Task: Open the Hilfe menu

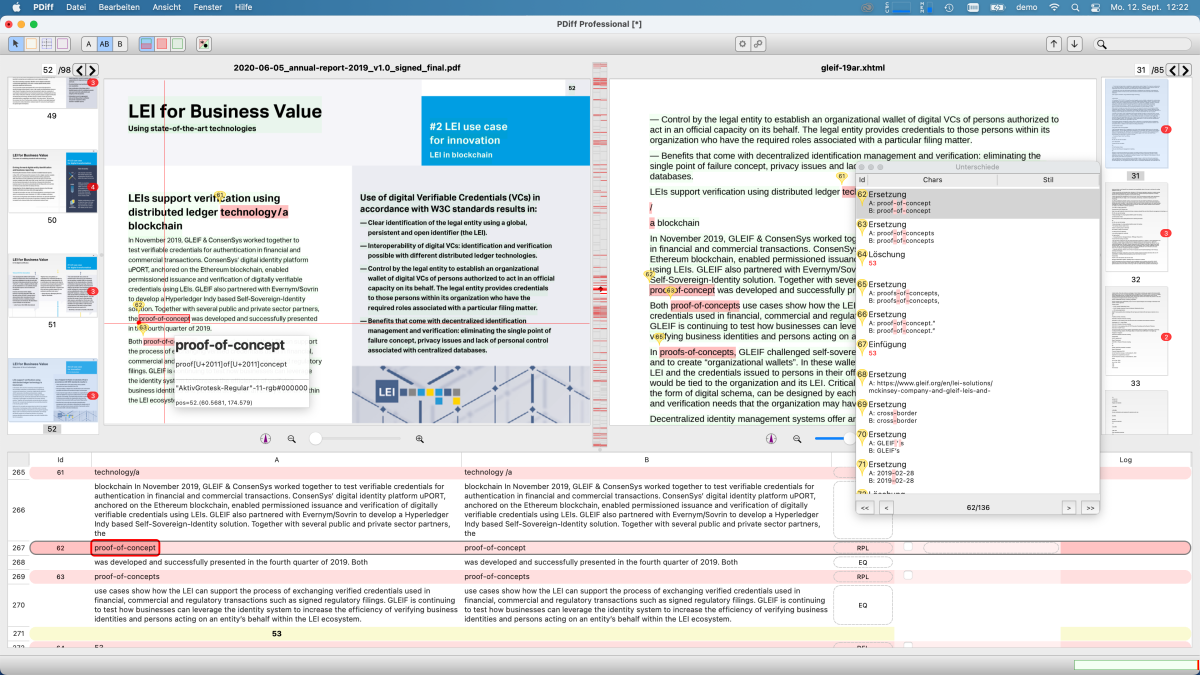Action: point(243,7)
